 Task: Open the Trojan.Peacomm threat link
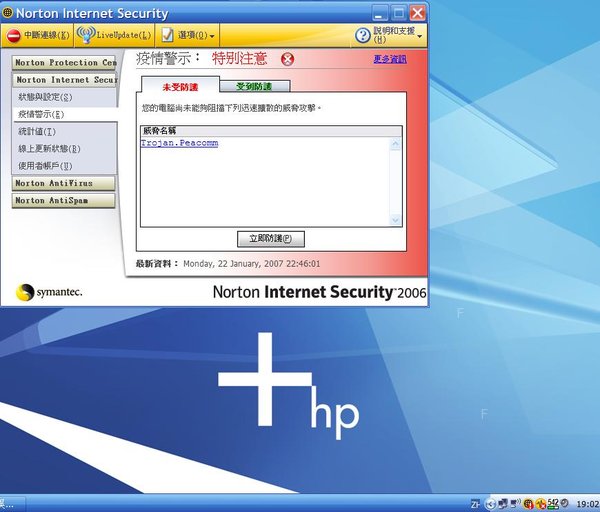[179, 143]
